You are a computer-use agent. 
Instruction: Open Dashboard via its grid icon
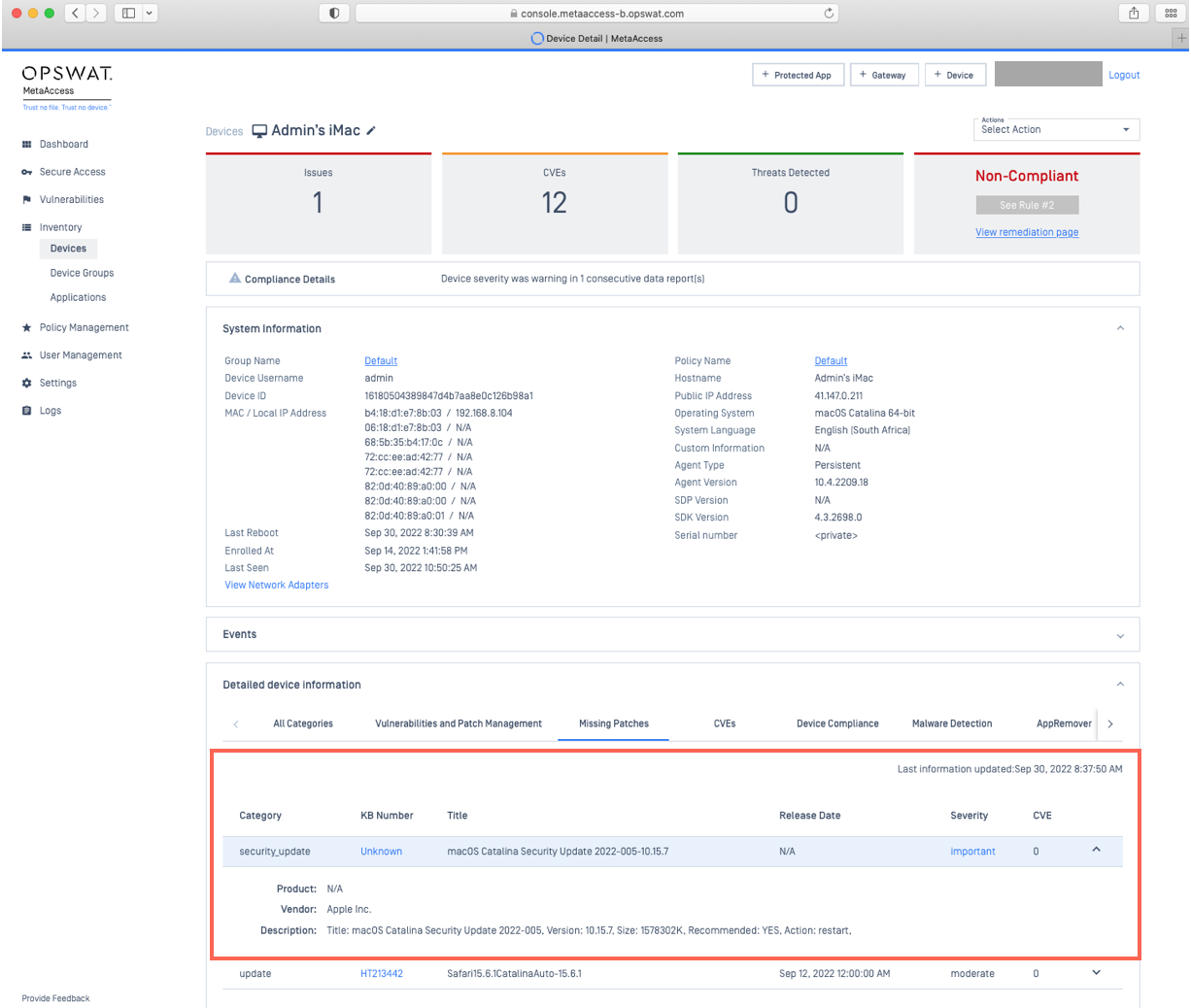(26, 145)
